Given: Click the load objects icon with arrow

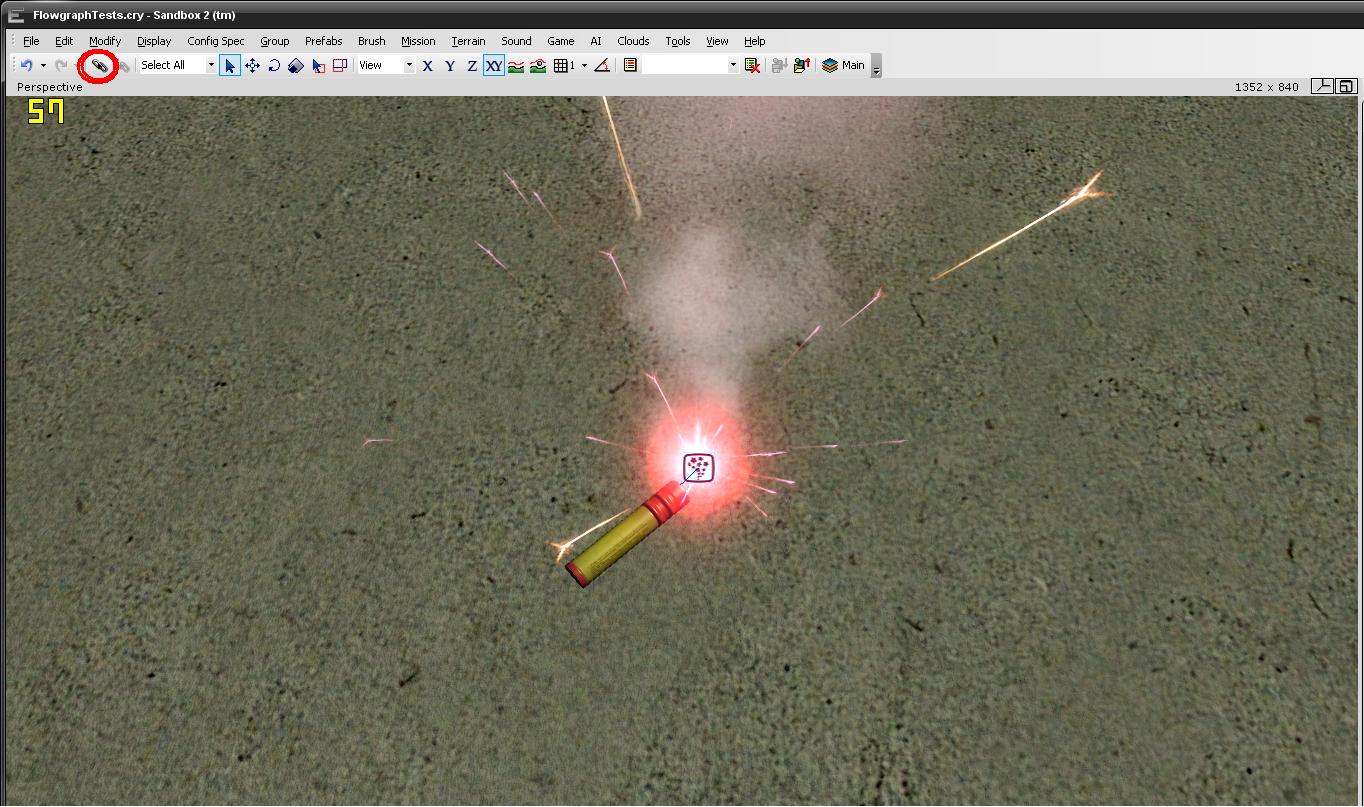Looking at the screenshot, I should point(801,65).
